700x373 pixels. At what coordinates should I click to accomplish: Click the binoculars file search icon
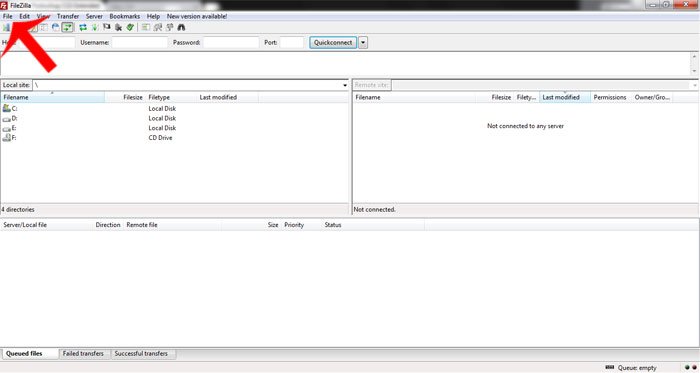[181, 27]
